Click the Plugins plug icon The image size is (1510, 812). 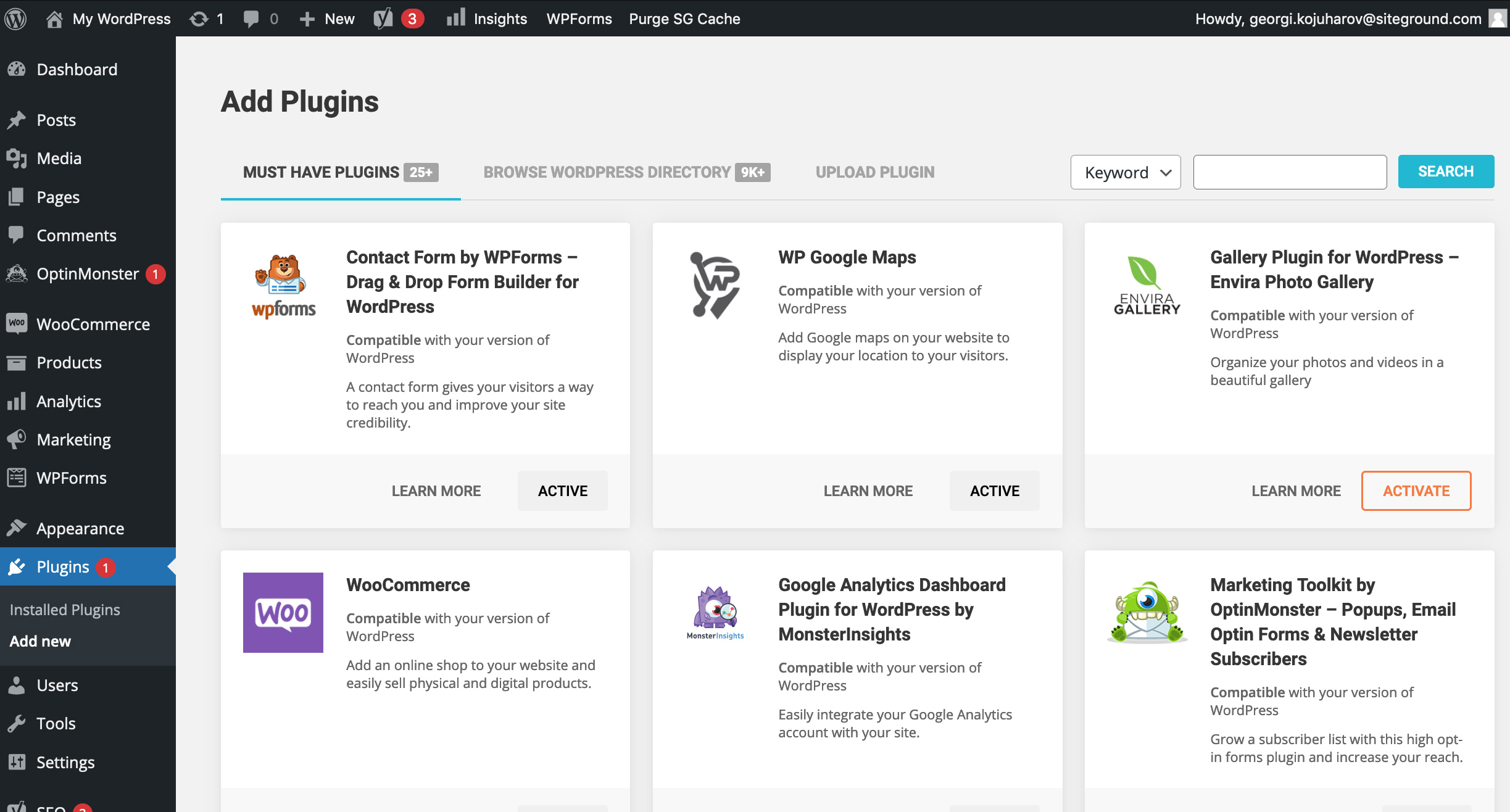[17, 566]
